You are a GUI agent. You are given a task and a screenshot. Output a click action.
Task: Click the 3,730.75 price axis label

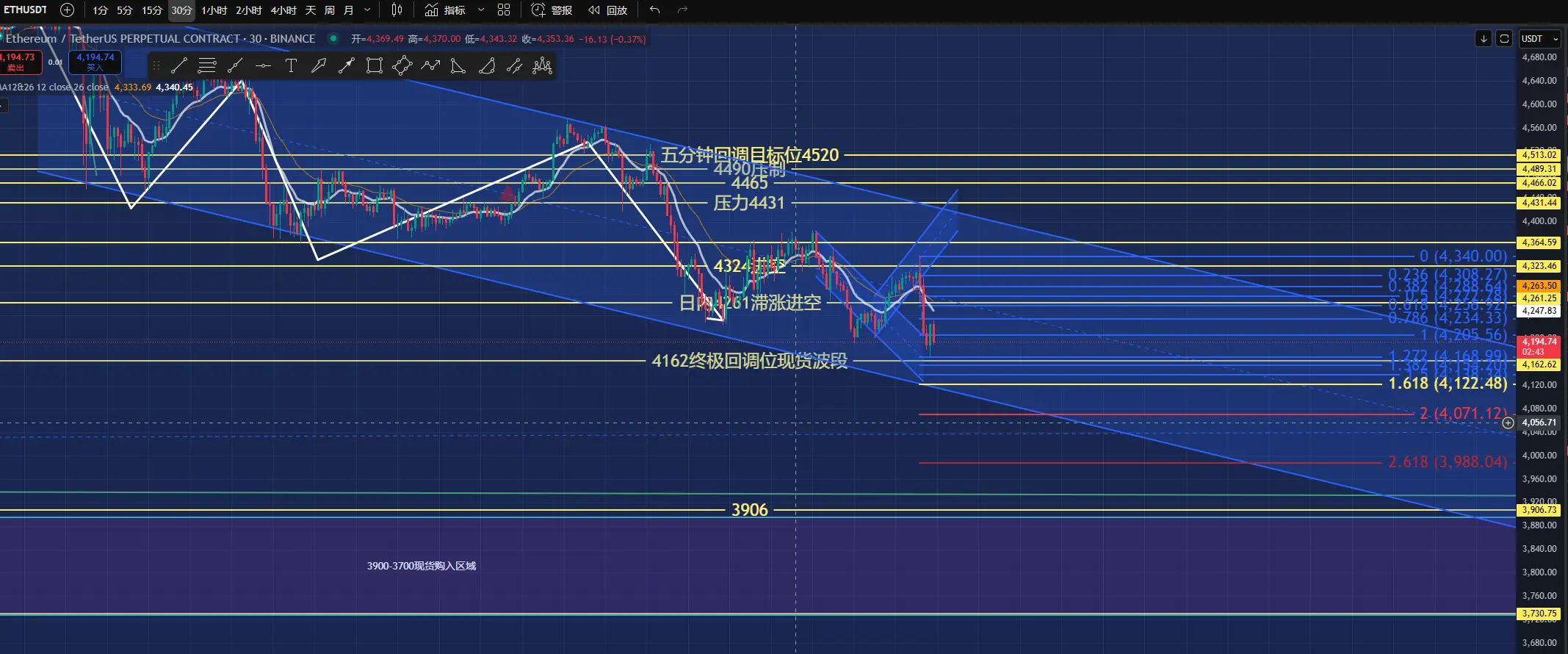tap(1539, 614)
